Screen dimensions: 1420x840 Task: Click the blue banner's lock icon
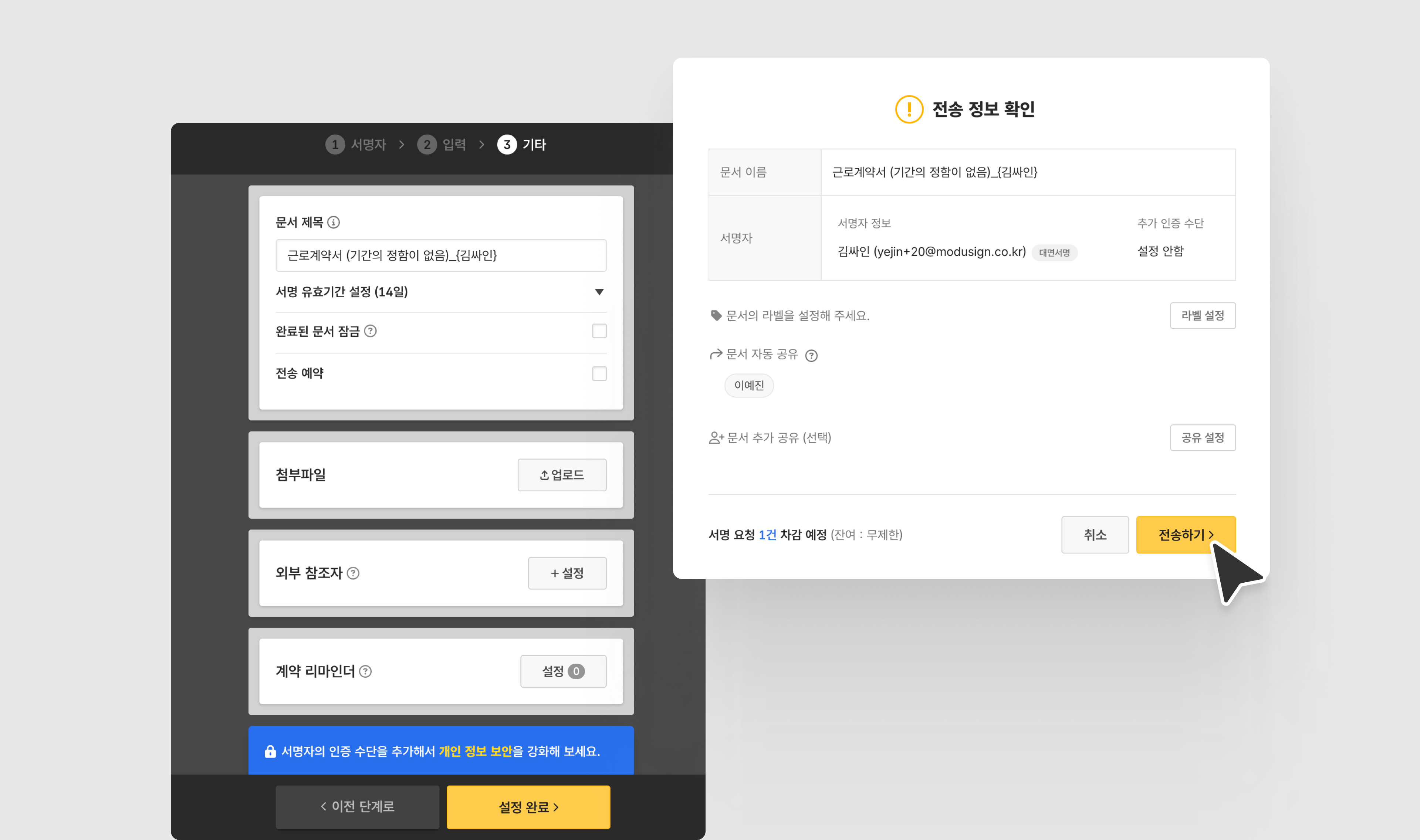(x=270, y=751)
